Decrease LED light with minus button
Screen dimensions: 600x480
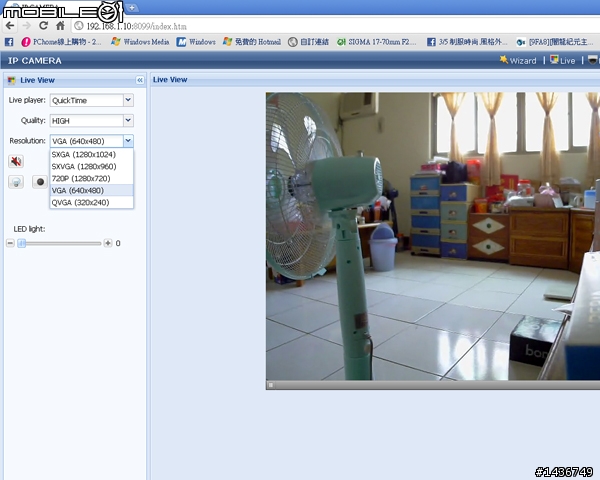[x=10, y=243]
